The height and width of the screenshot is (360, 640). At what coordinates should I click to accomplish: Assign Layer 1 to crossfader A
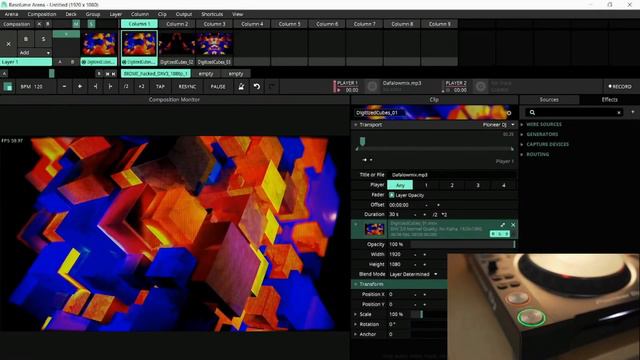click(60, 62)
